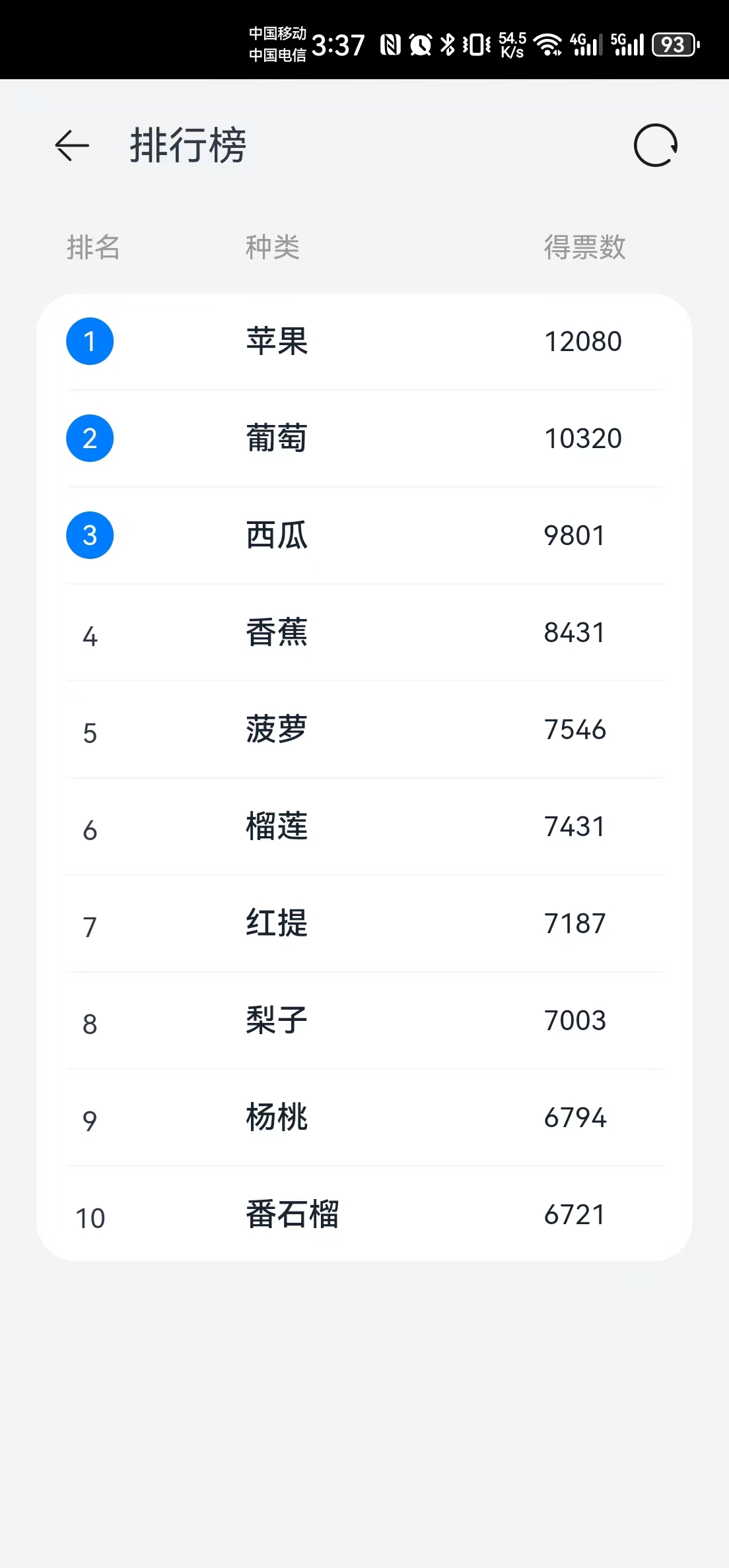Open the 西瓜 ranking row
Viewport: 729px width, 1568px height.
tap(364, 536)
